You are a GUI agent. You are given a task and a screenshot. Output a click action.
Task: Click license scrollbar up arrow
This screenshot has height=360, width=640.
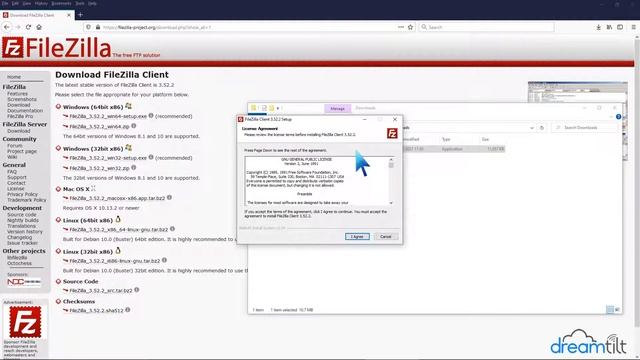[x=391, y=160]
